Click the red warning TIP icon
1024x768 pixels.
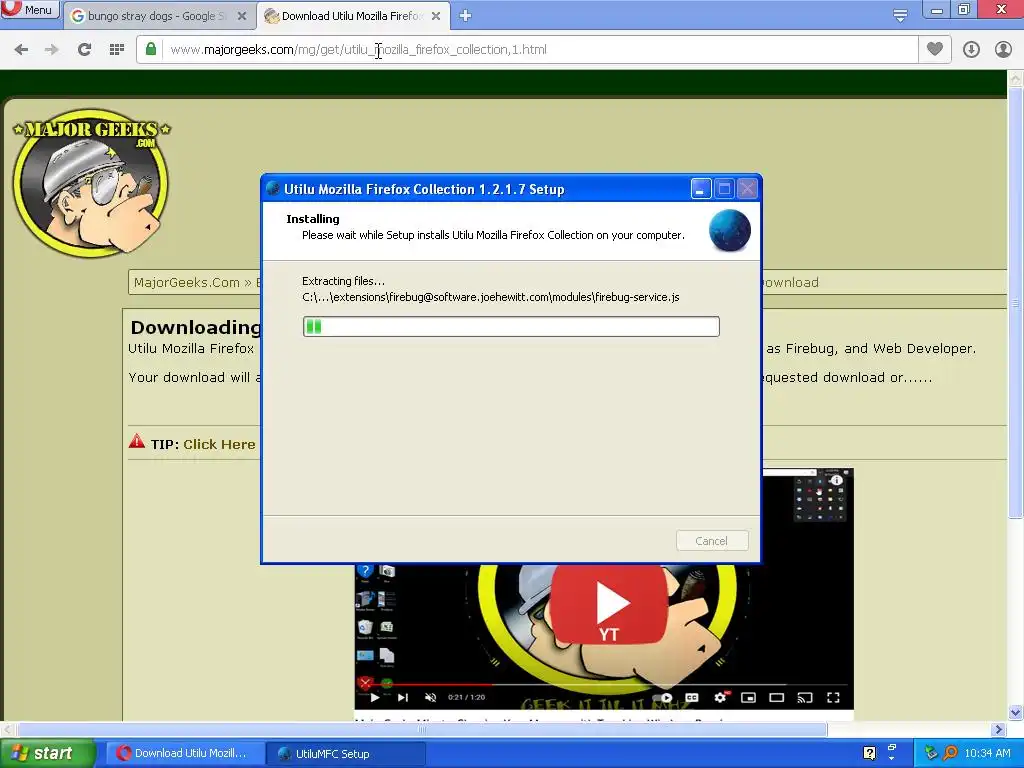pyautogui.click(x=136, y=441)
